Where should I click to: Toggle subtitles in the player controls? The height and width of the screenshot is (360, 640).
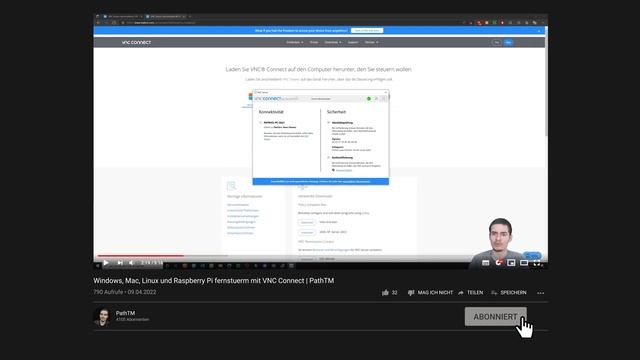click(x=485, y=263)
